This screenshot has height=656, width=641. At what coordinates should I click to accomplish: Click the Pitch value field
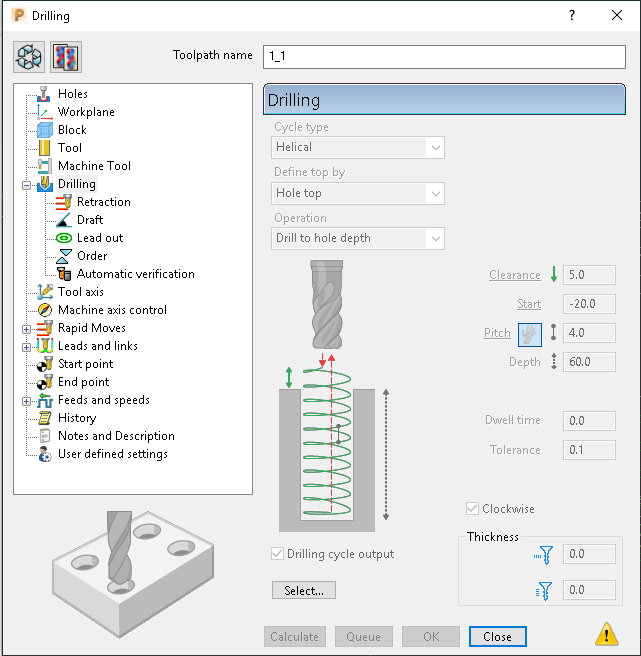[x=589, y=333]
